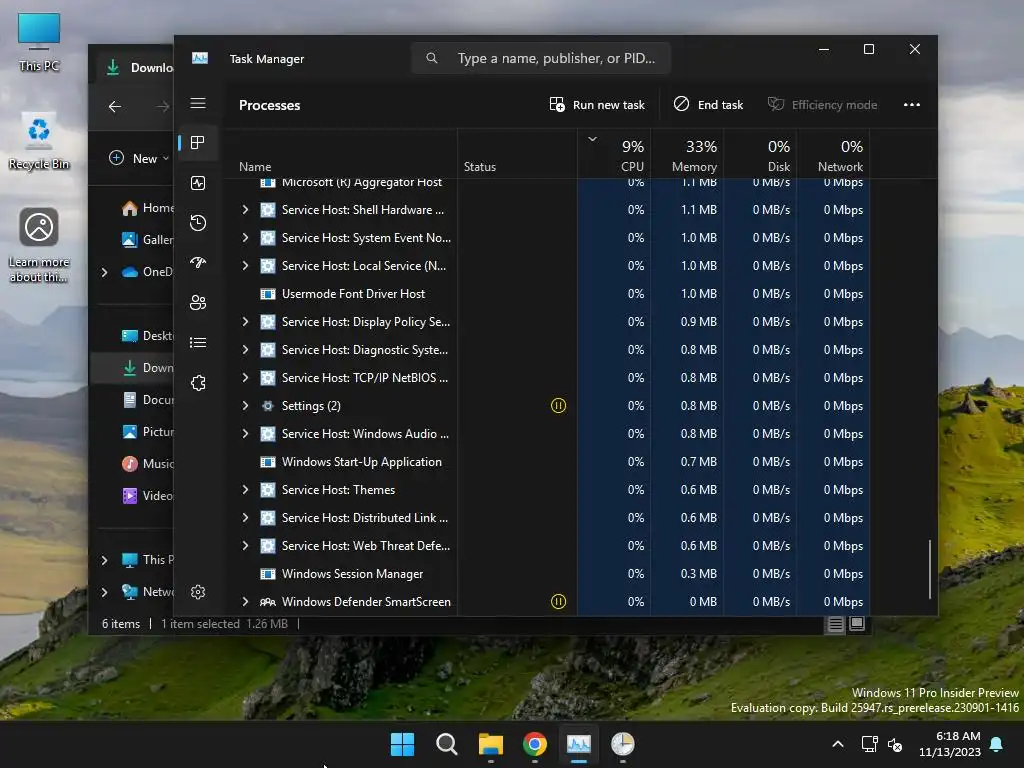Open the Startup apps icon in sidebar

(x=198, y=263)
